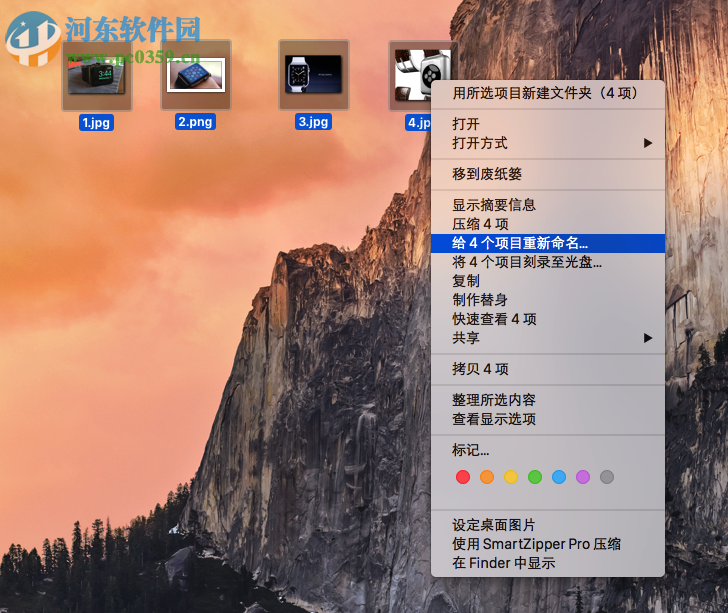
Task: Expand the 共享 submenu arrow
Action: (x=648, y=338)
